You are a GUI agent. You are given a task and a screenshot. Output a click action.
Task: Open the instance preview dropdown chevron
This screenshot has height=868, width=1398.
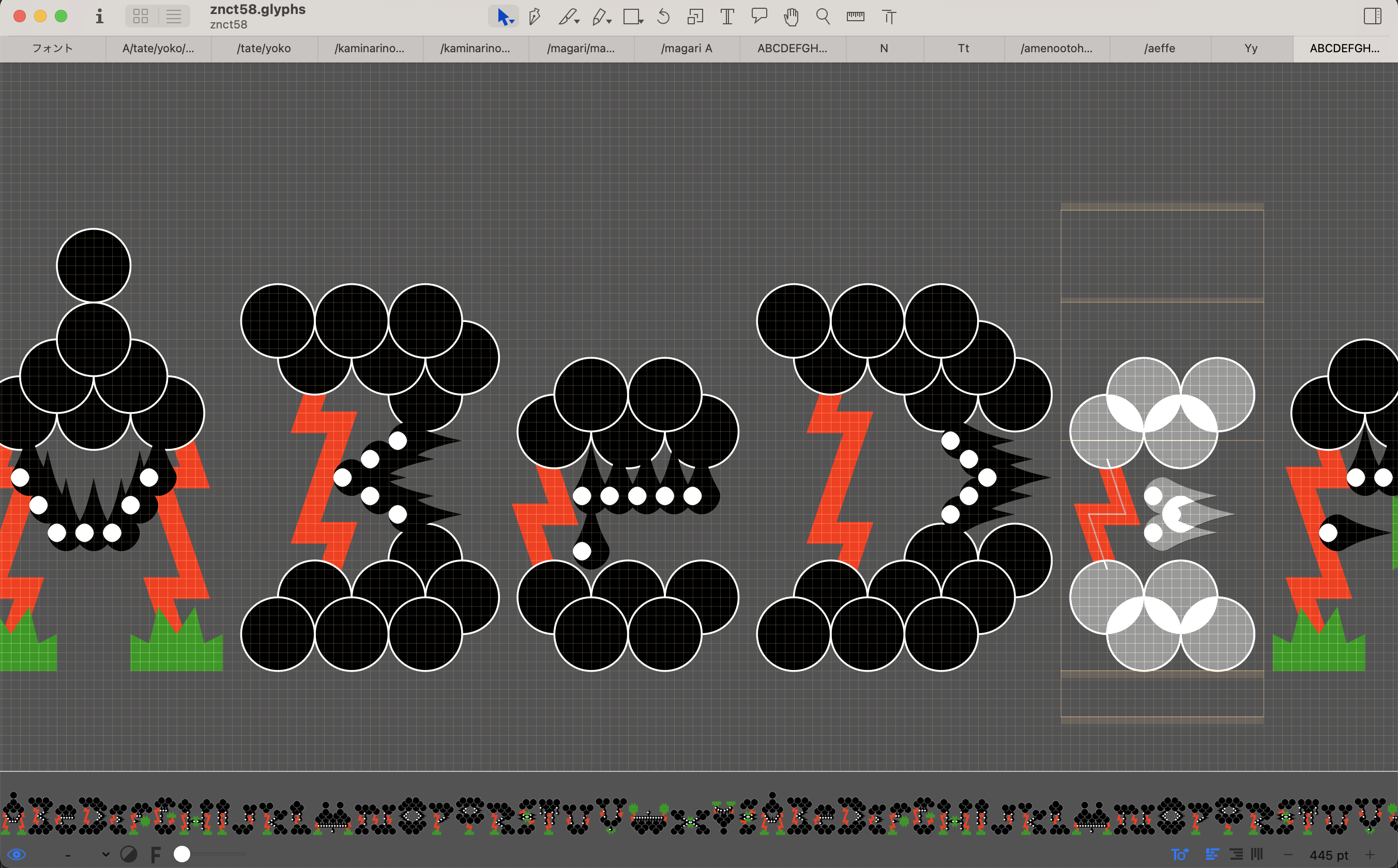[105, 854]
